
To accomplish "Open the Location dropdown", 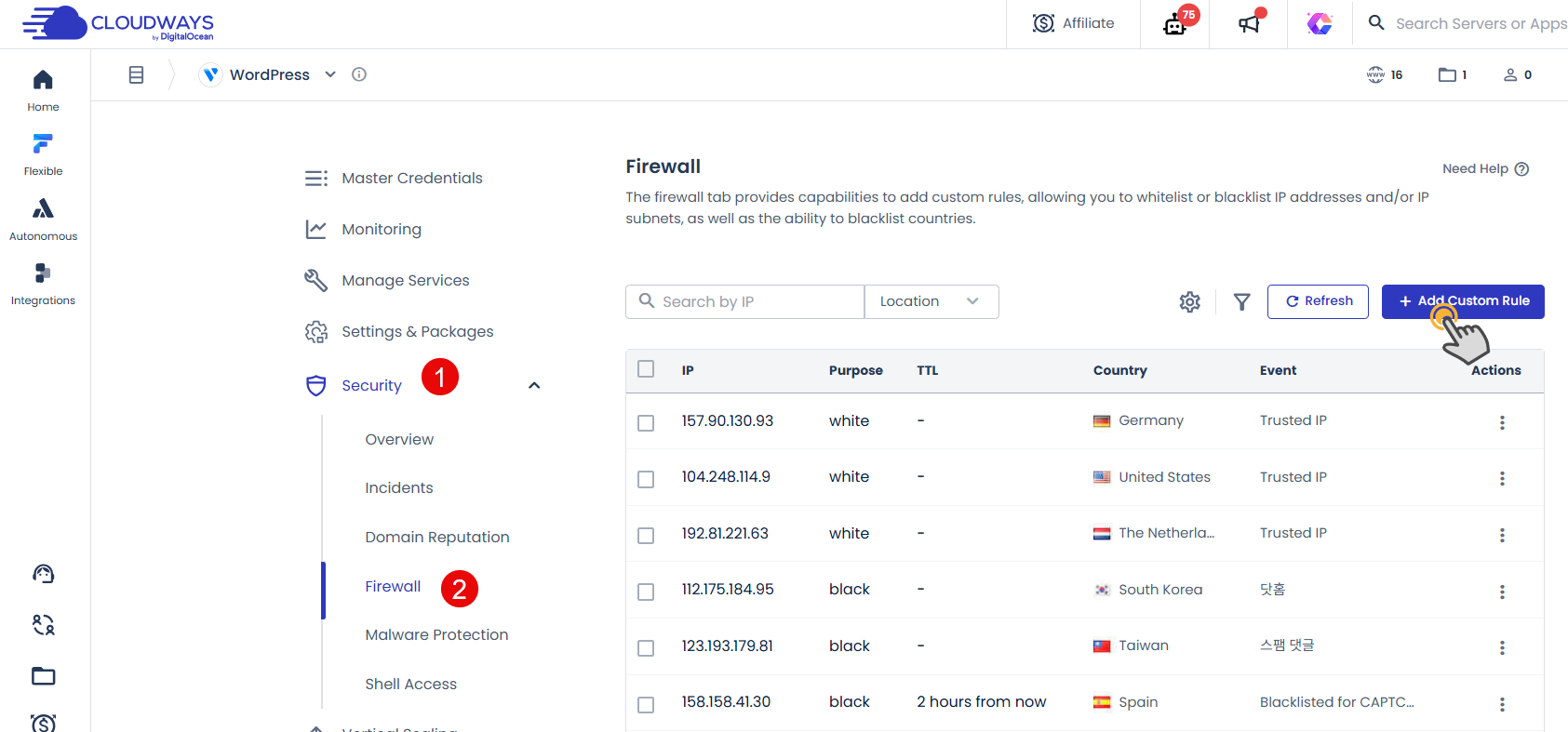I will coord(931,301).
